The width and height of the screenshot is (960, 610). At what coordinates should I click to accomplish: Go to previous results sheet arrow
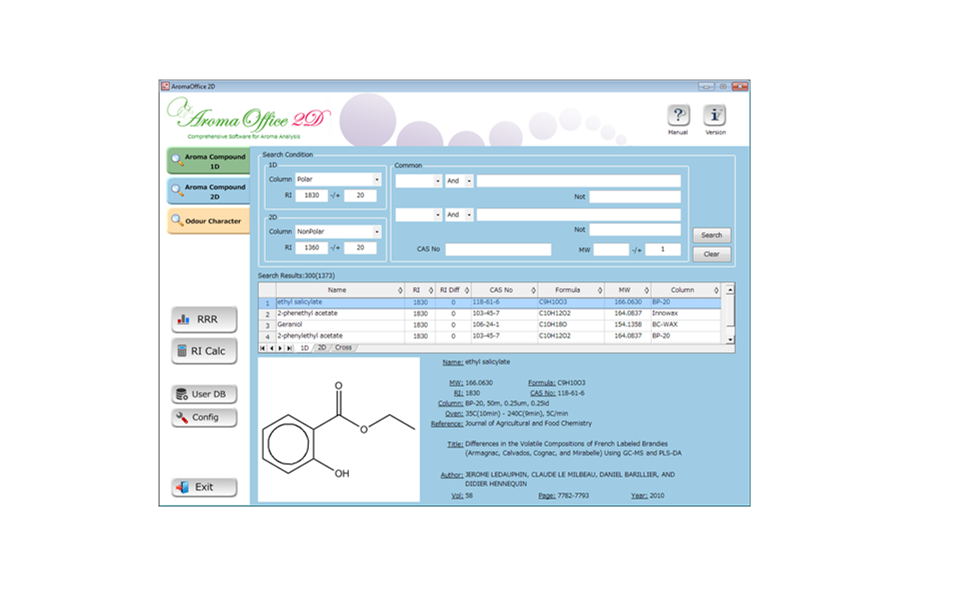[x=272, y=348]
